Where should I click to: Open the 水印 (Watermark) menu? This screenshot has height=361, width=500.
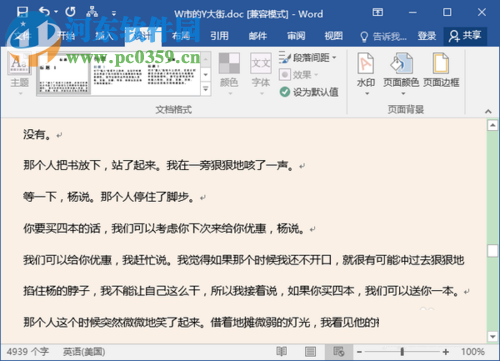click(x=366, y=73)
